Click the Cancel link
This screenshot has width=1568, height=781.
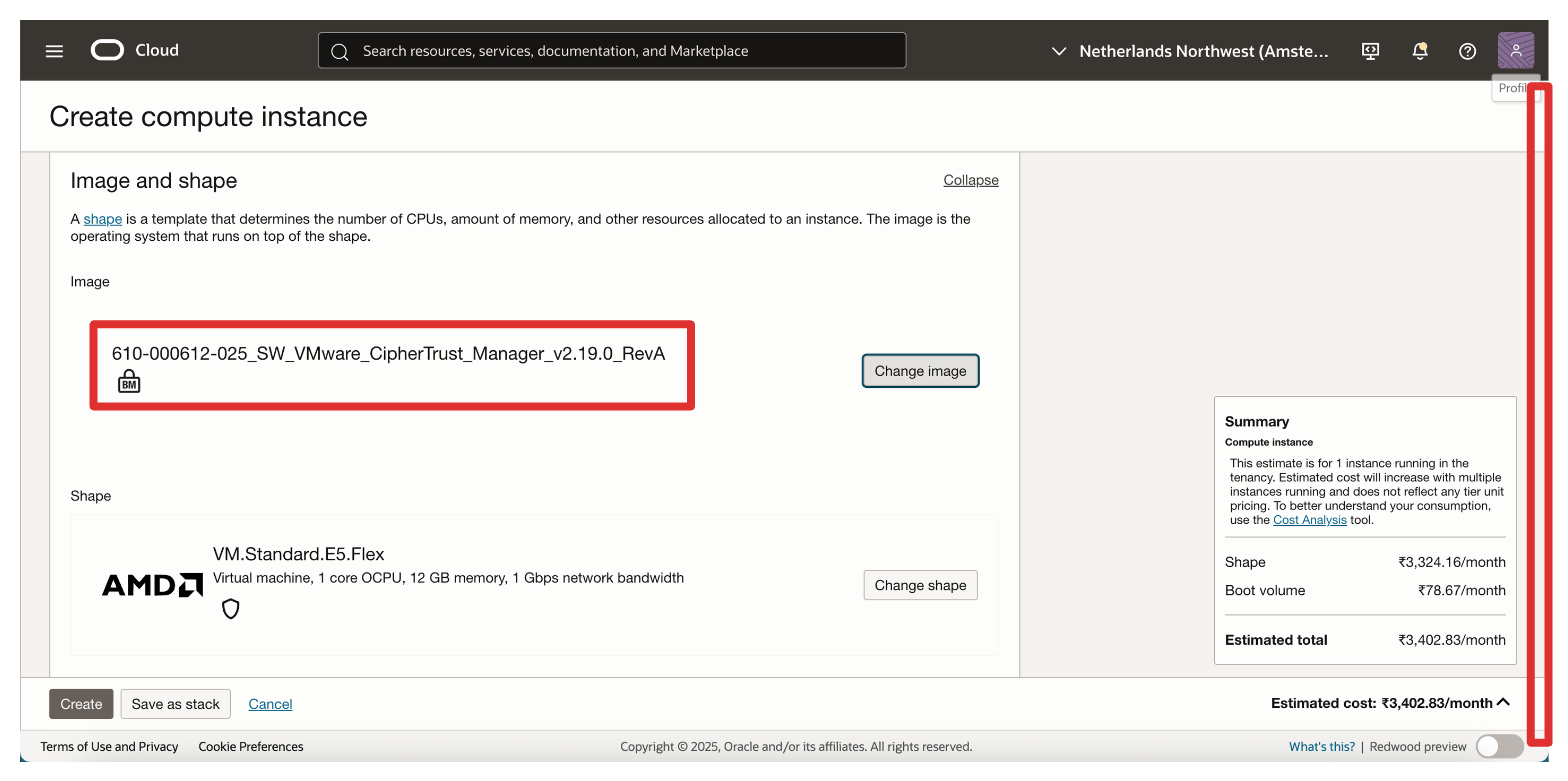click(270, 704)
